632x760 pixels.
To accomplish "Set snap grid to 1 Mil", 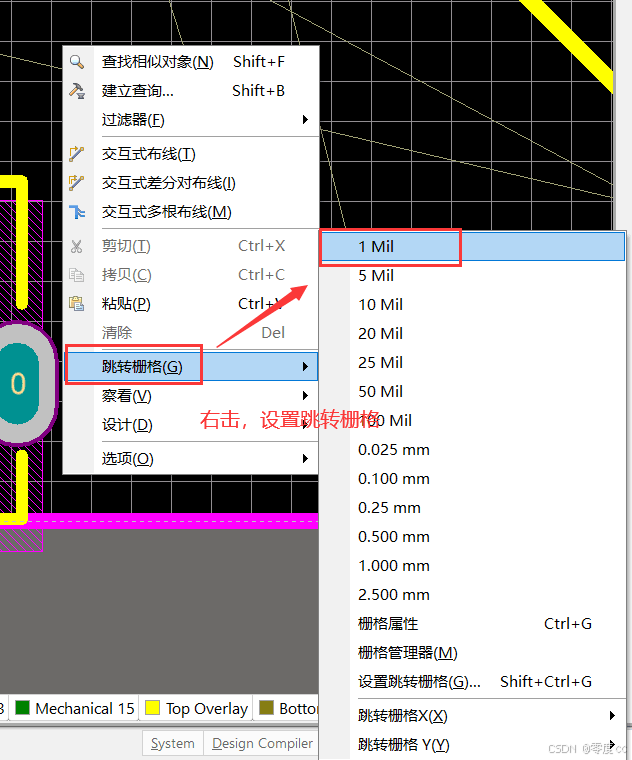I will click(x=473, y=247).
